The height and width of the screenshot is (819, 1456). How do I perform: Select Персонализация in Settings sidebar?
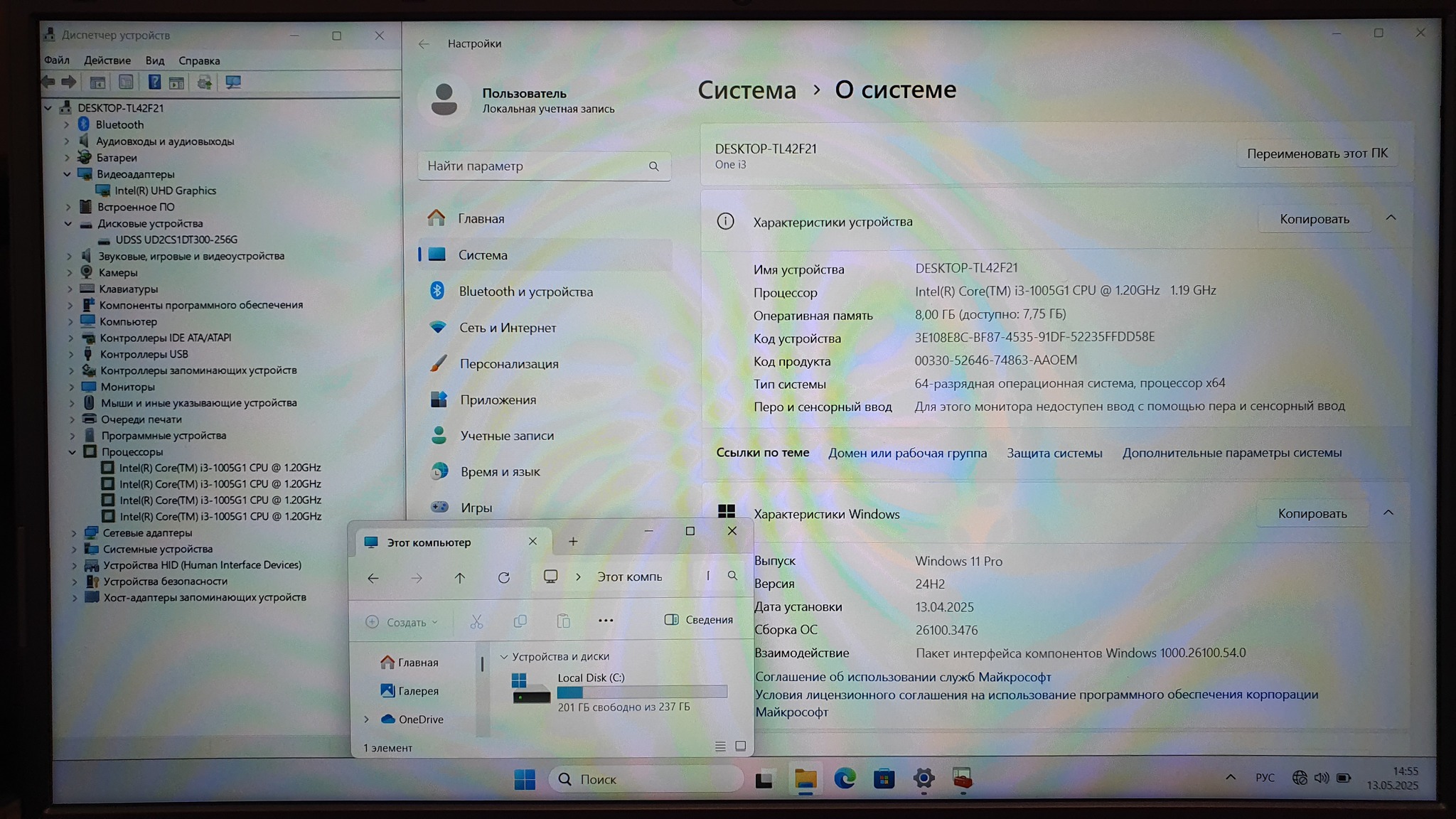pyautogui.click(x=508, y=364)
